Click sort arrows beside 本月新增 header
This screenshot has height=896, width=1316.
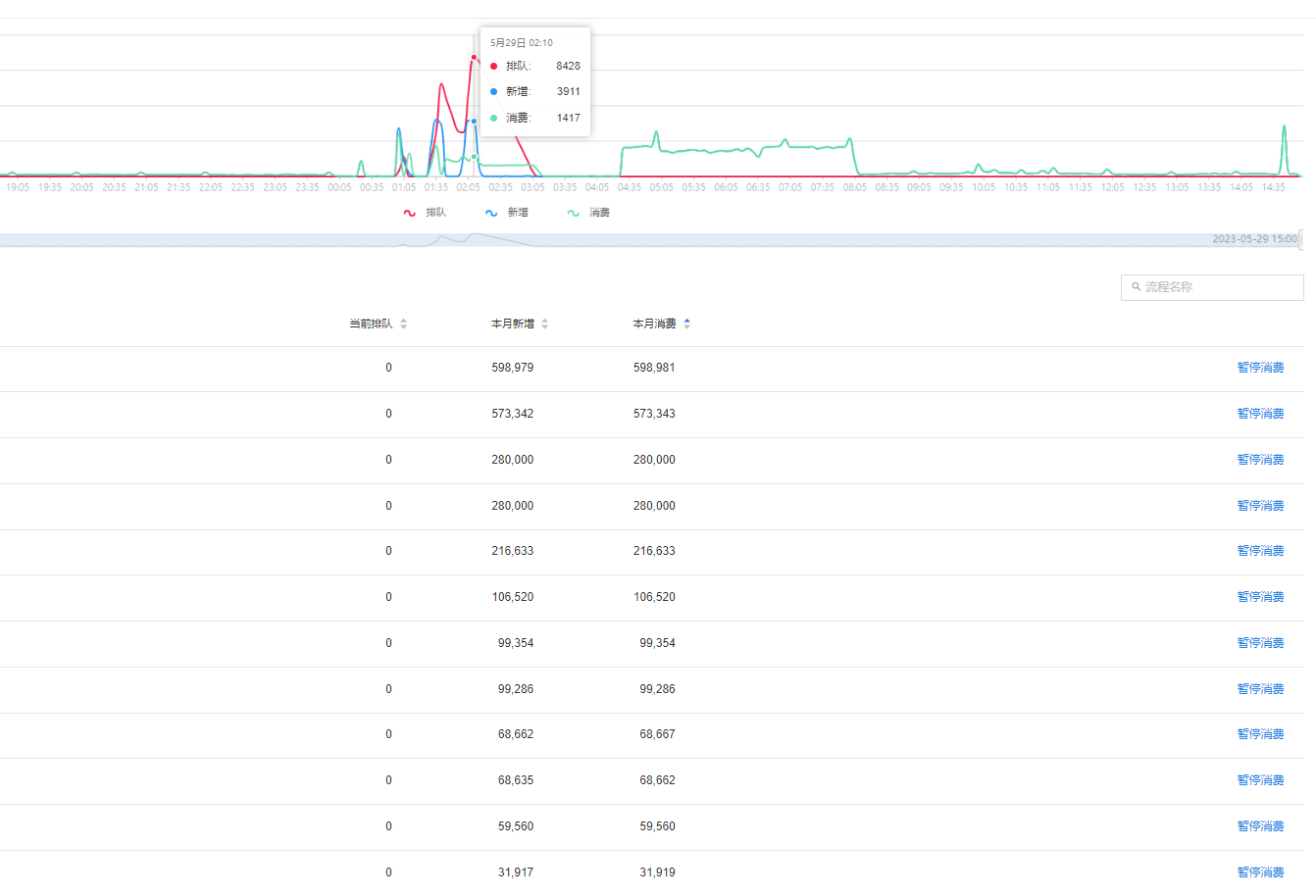545,324
